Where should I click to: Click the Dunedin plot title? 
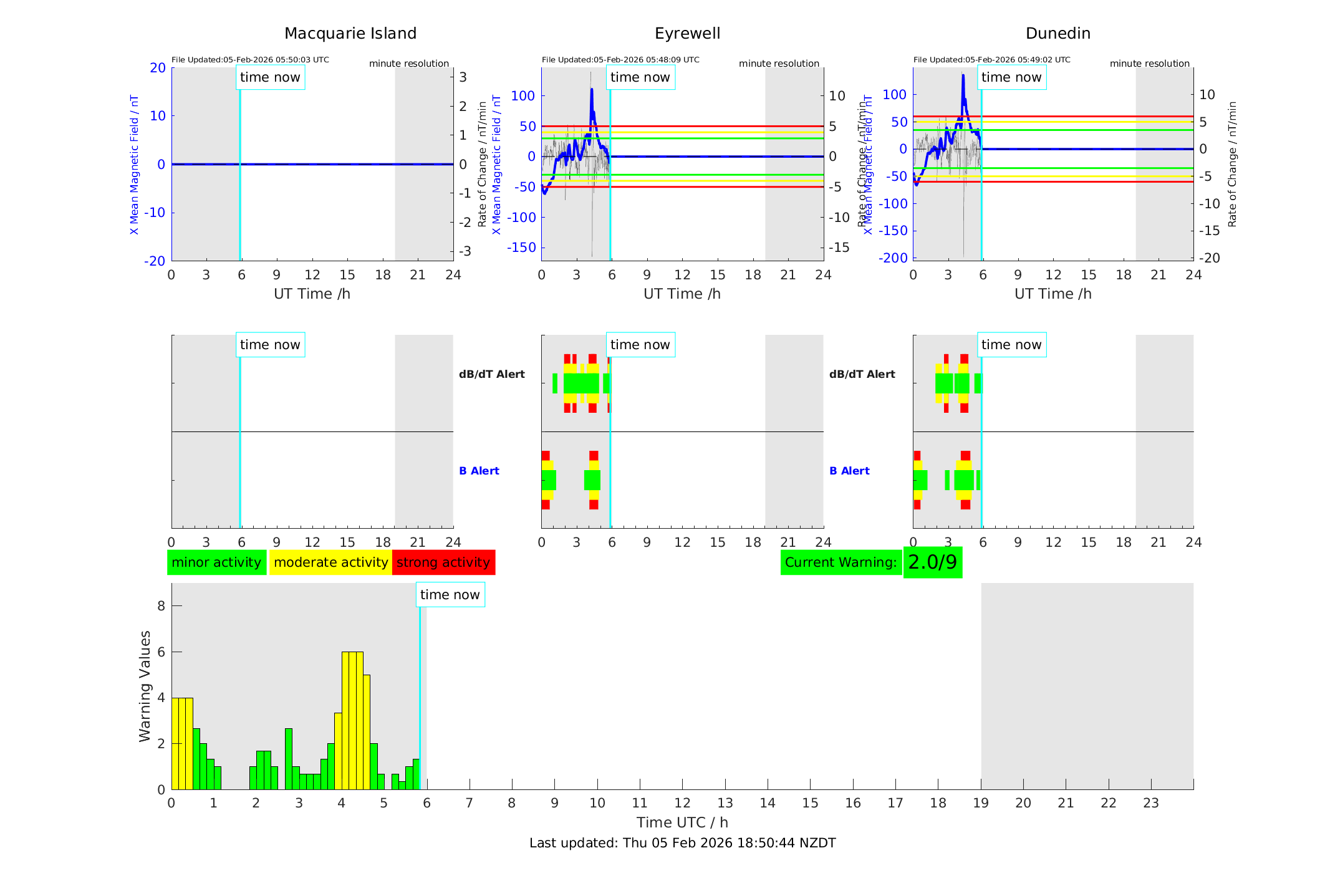tap(1057, 34)
